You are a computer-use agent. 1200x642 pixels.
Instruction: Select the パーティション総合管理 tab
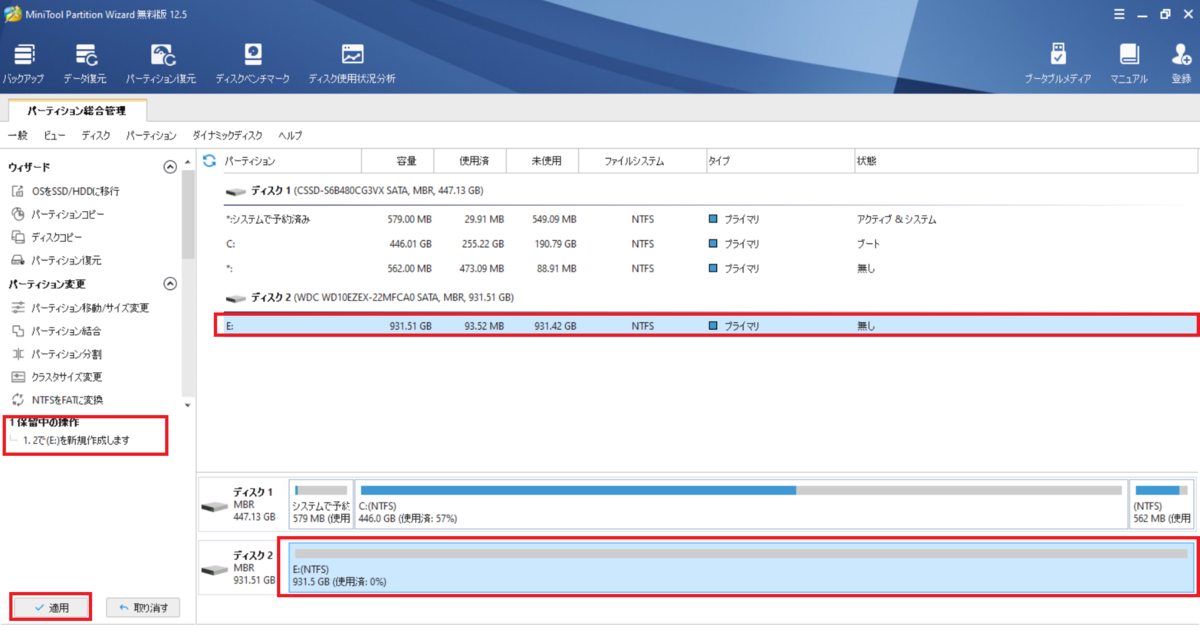77,111
